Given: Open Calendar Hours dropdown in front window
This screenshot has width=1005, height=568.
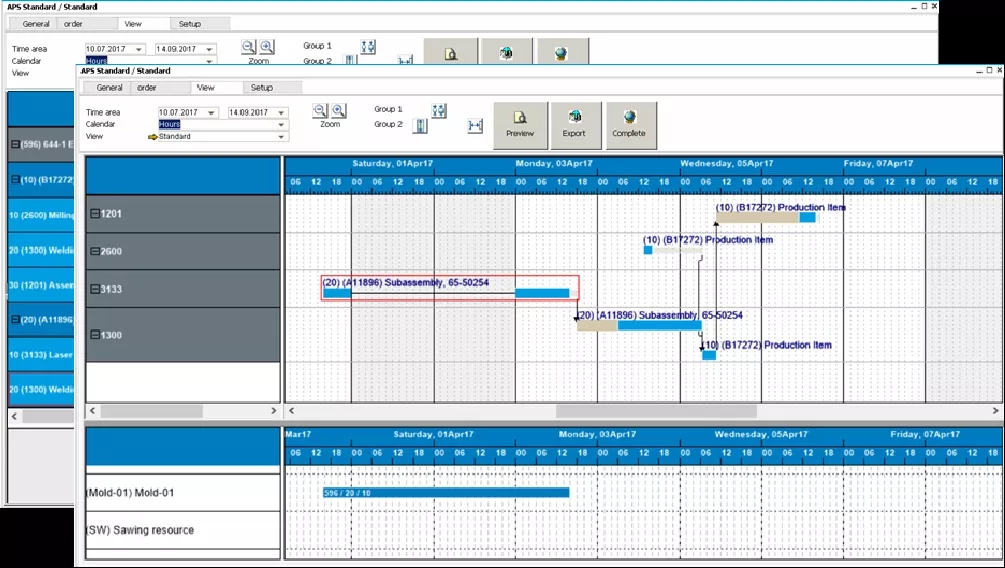Looking at the screenshot, I should [281, 124].
